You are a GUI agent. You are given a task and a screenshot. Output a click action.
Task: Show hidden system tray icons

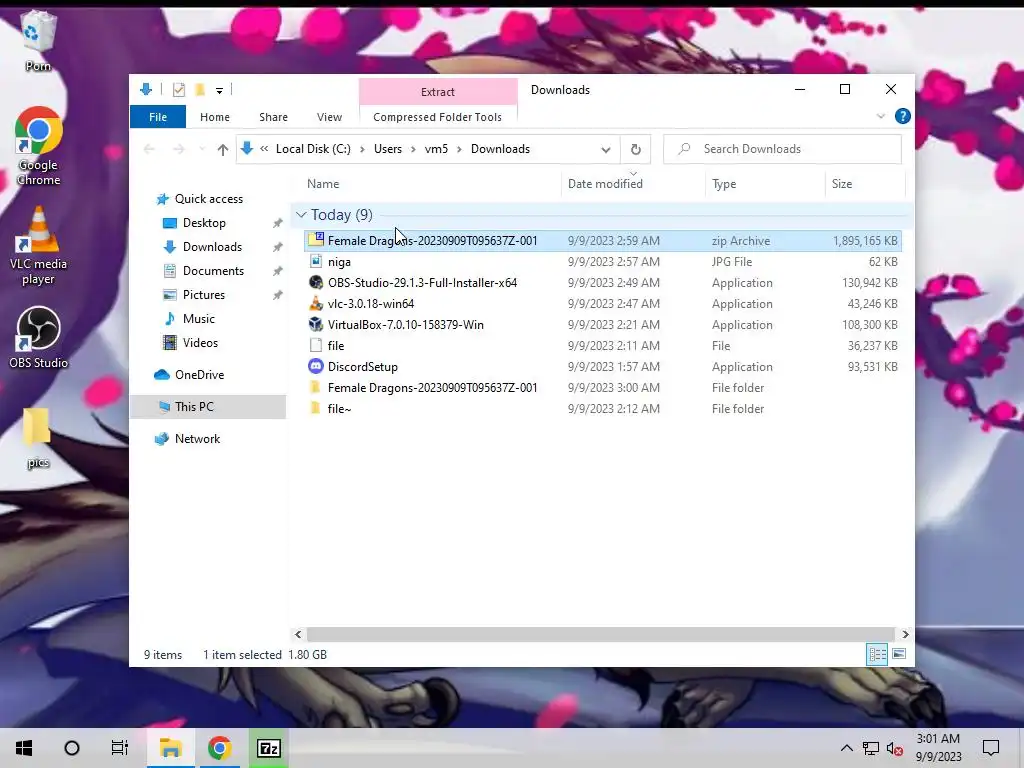click(846, 748)
